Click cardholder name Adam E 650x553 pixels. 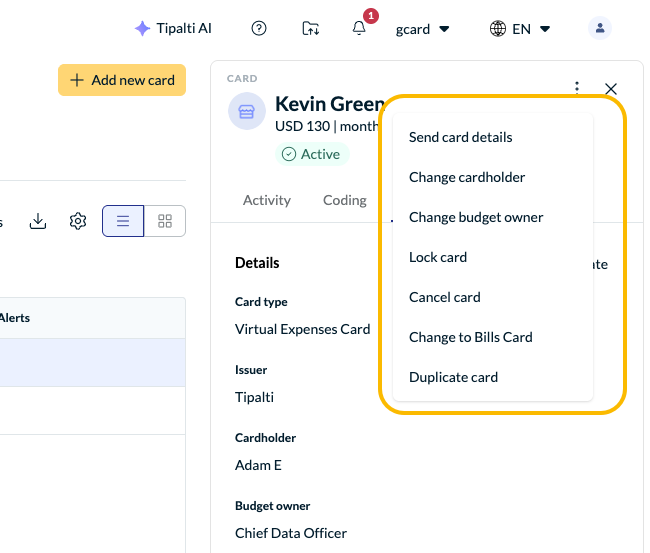[x=258, y=466]
